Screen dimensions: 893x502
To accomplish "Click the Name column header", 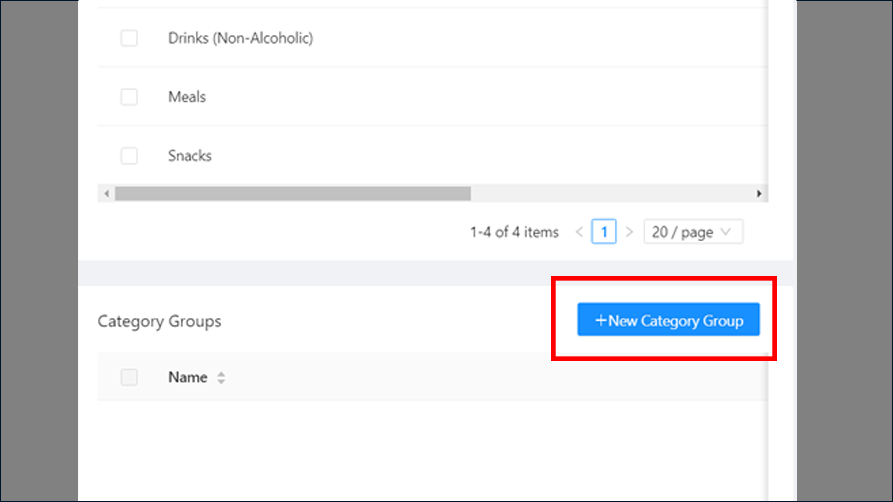I will pos(187,377).
